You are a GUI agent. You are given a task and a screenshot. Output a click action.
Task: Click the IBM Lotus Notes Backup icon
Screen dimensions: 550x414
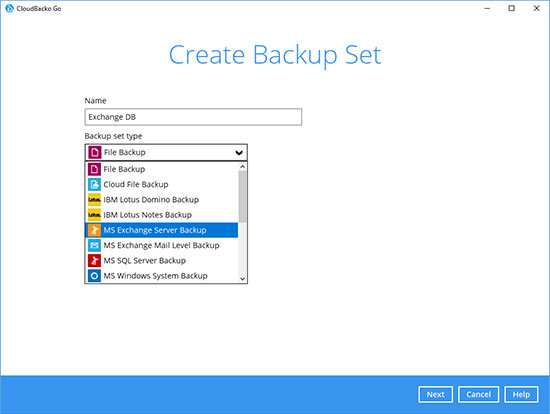coord(94,215)
